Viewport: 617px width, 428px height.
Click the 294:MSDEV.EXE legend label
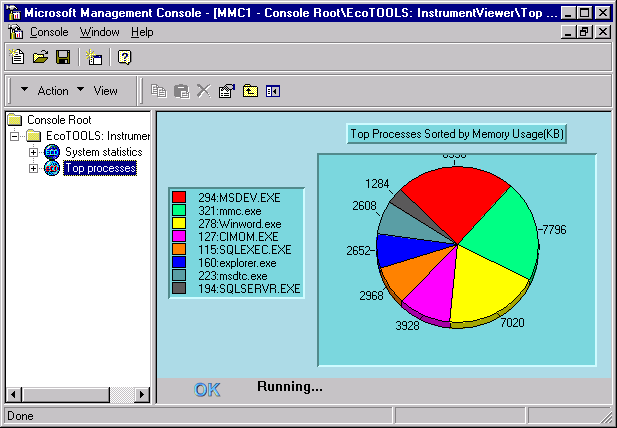coord(239,197)
